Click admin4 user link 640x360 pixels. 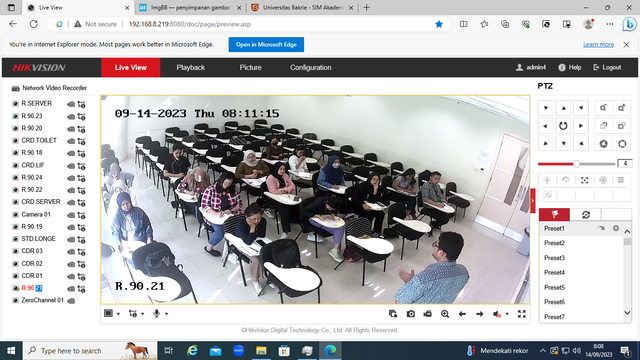[531, 67]
